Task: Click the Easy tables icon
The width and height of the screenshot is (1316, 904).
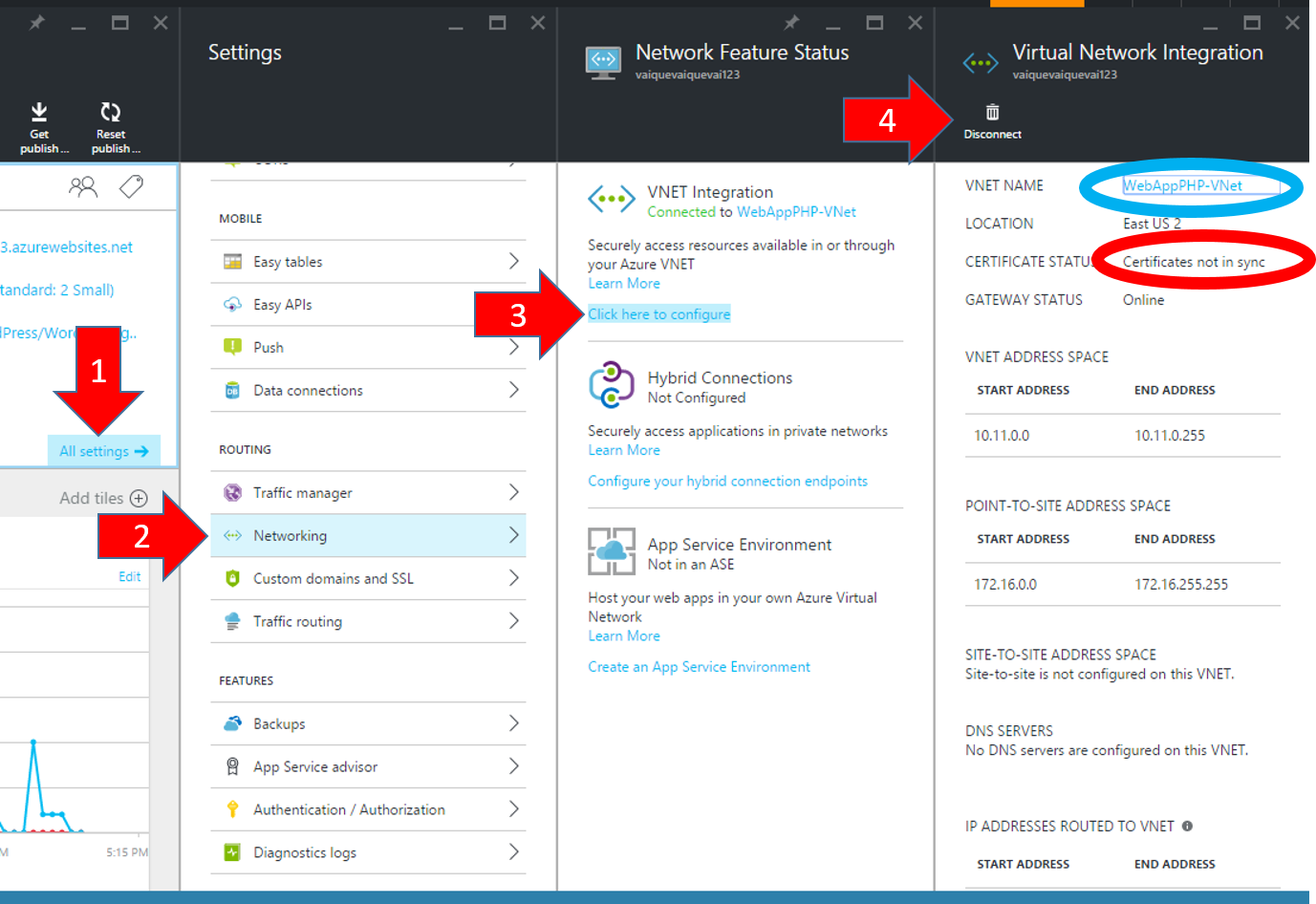Action: coord(232,262)
